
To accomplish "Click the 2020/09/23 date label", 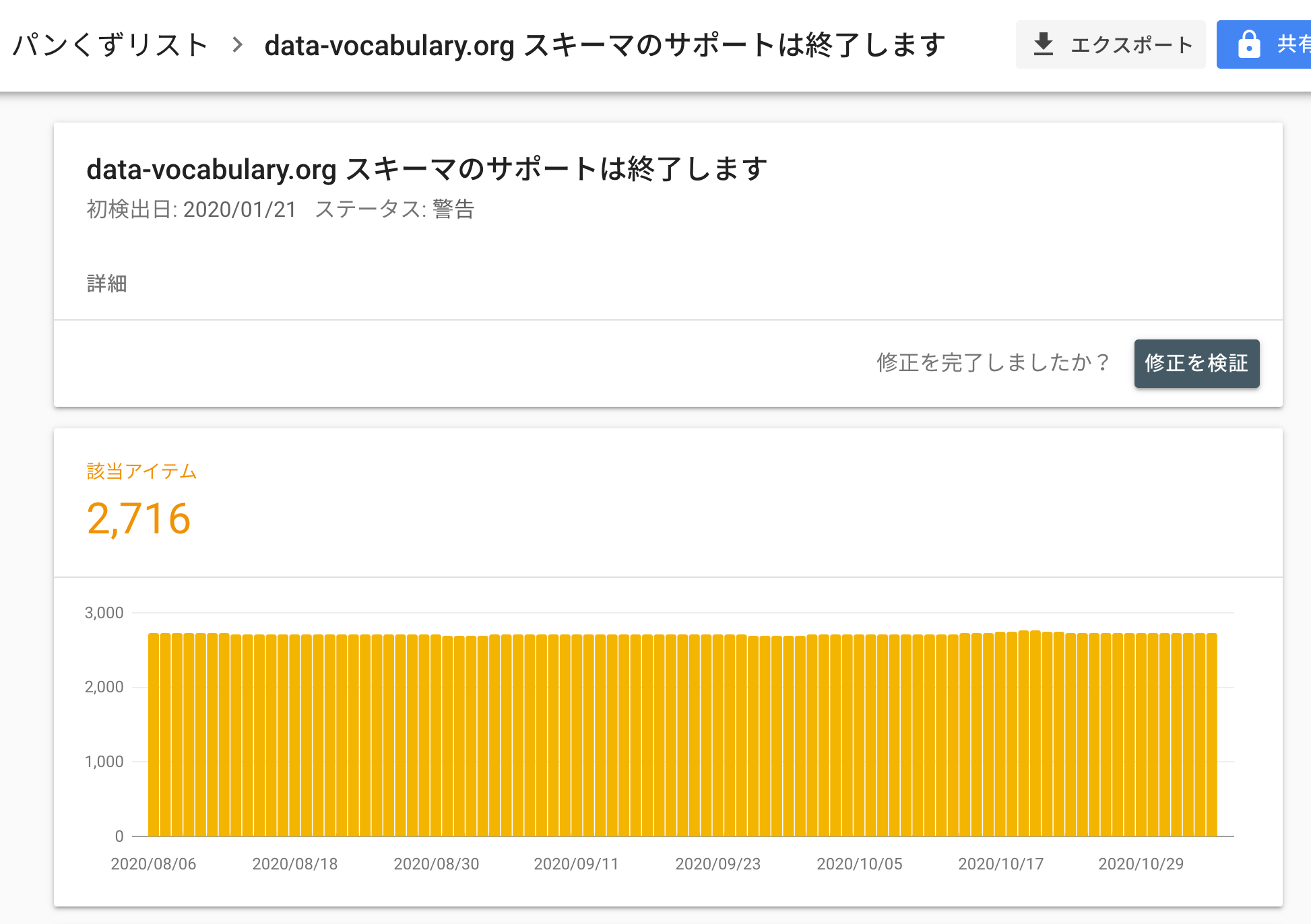I will [x=718, y=864].
